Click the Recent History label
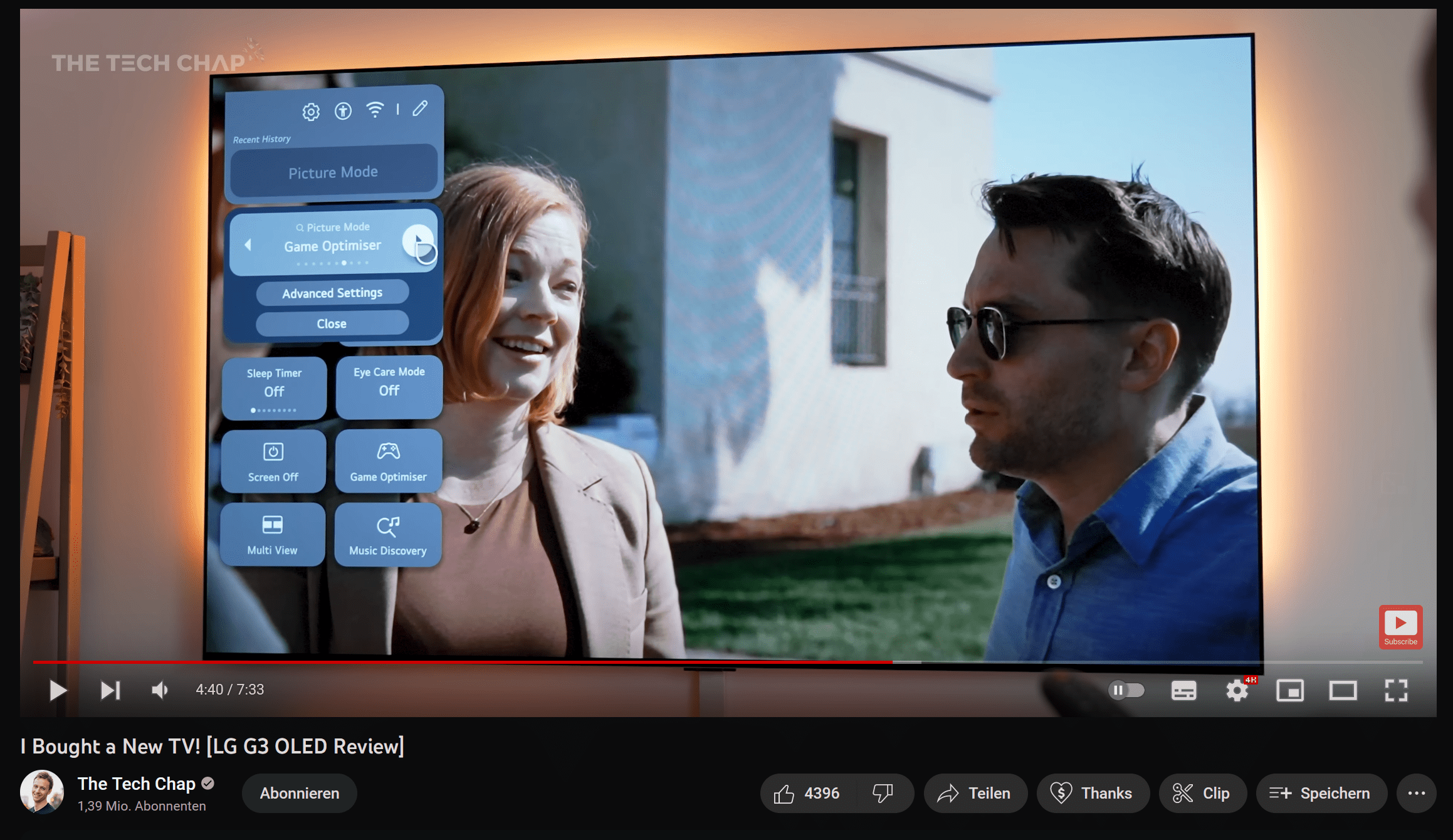Screen dimensions: 1453x840 pyautogui.click(x=262, y=139)
